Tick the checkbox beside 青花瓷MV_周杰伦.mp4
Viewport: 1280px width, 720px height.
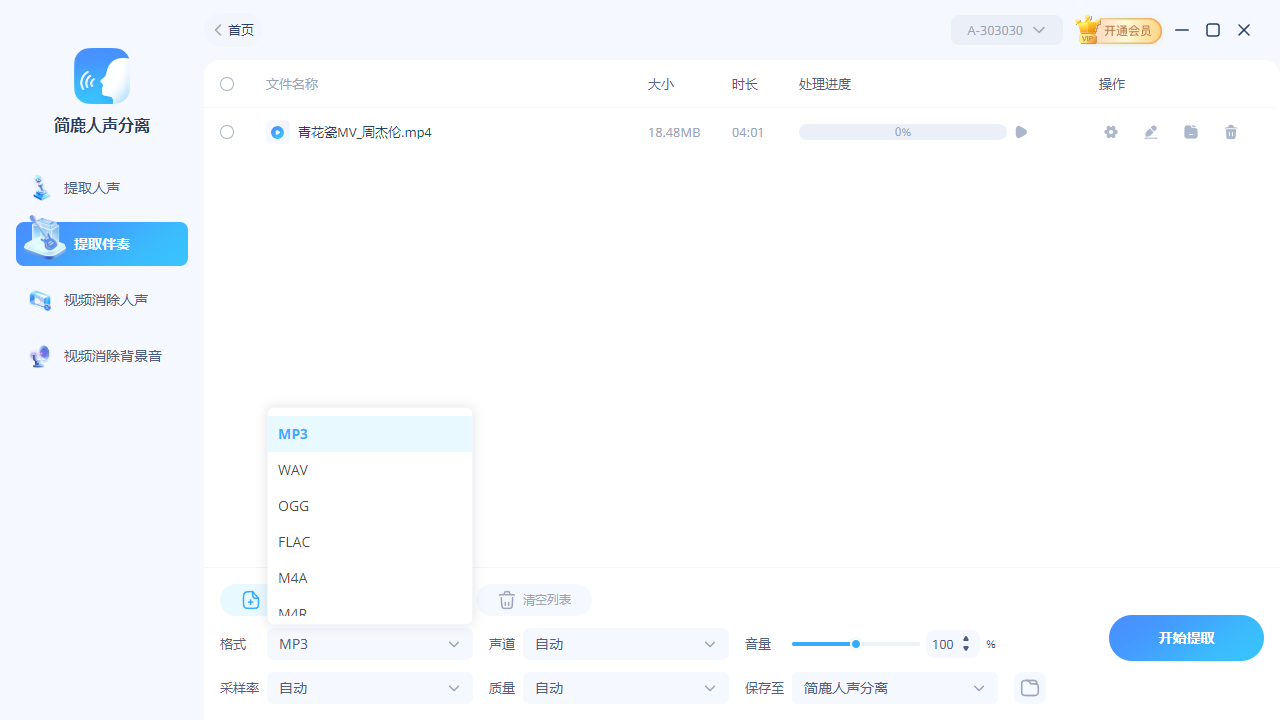[226, 131]
